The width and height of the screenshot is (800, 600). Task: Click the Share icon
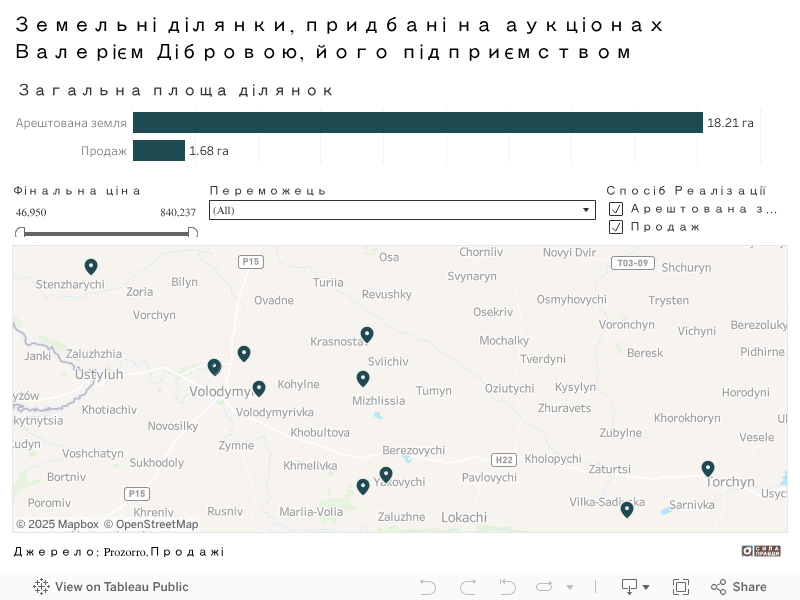718,587
